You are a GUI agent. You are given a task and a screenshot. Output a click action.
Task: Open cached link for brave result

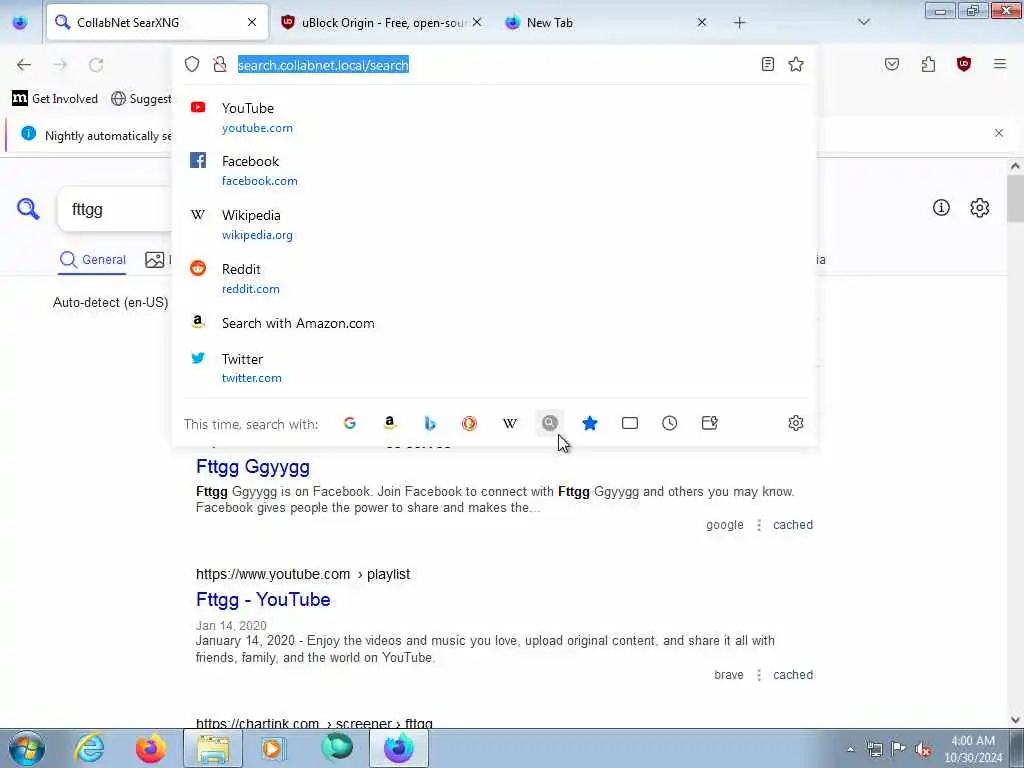pos(793,675)
